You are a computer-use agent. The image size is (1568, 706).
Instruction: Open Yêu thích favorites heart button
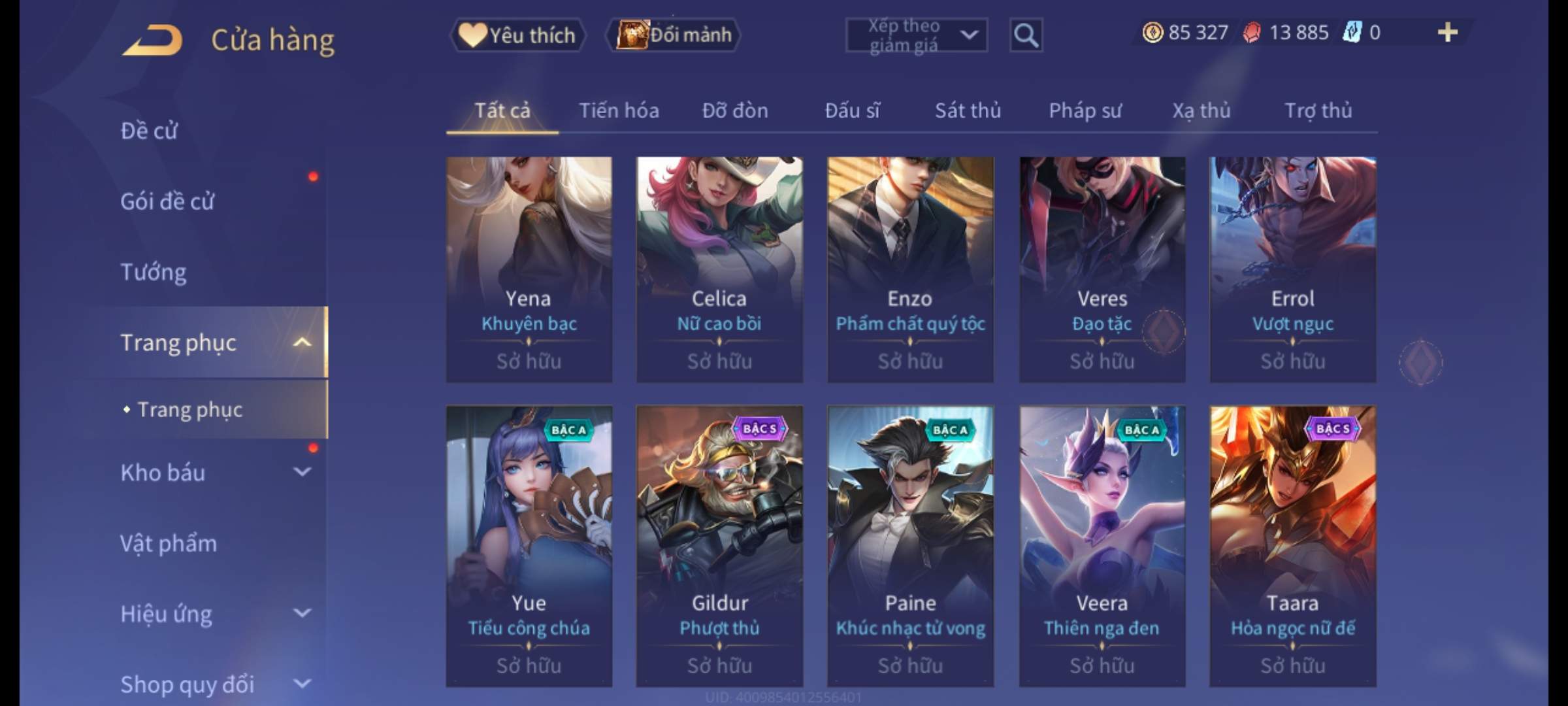click(517, 35)
